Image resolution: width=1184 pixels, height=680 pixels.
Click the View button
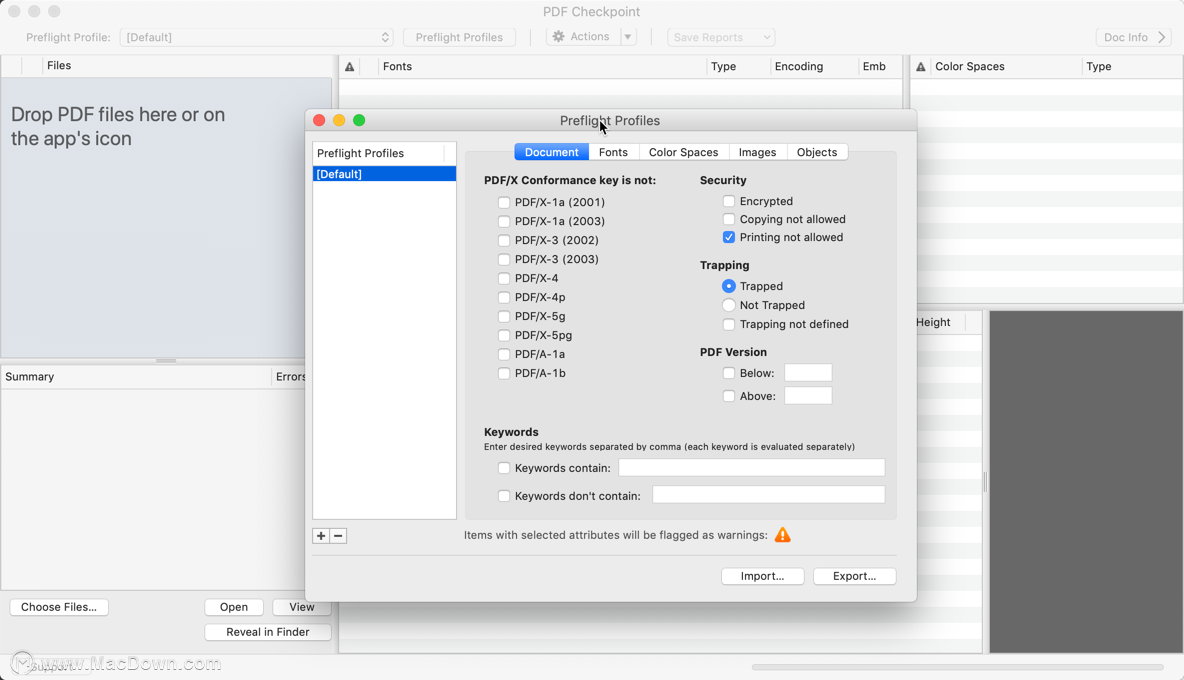301,607
